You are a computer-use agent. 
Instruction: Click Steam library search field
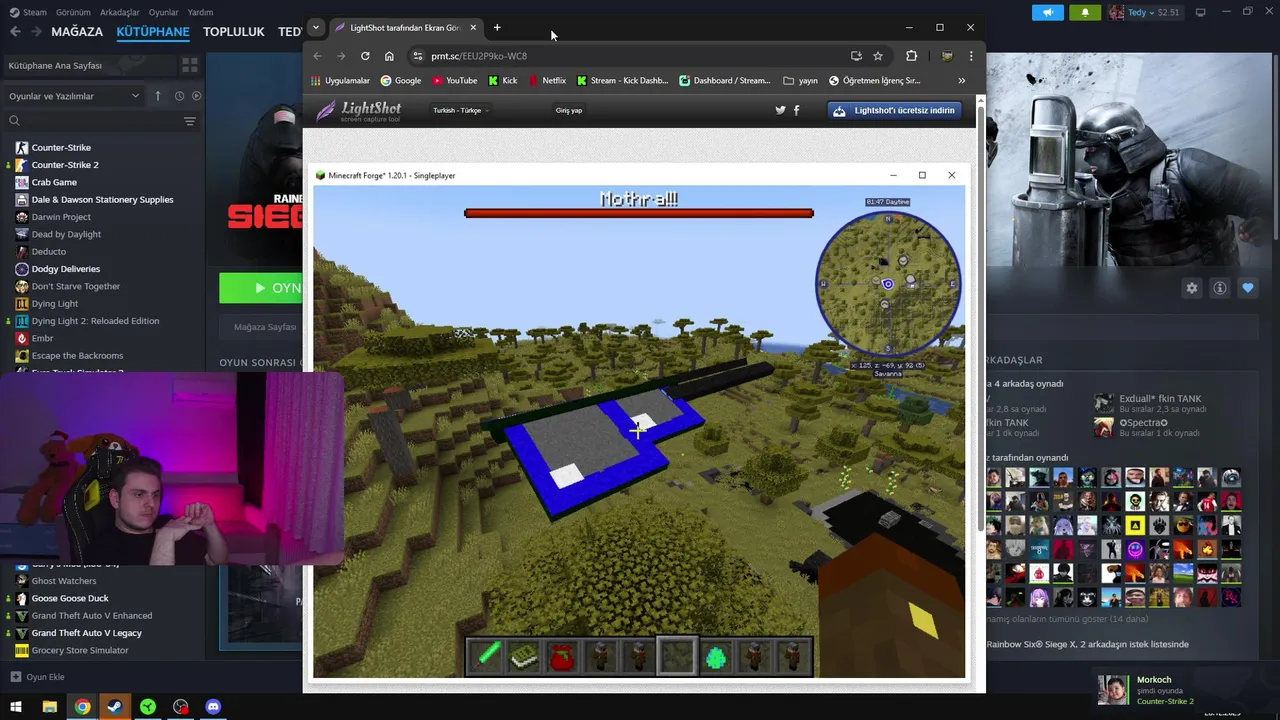click(x=95, y=121)
